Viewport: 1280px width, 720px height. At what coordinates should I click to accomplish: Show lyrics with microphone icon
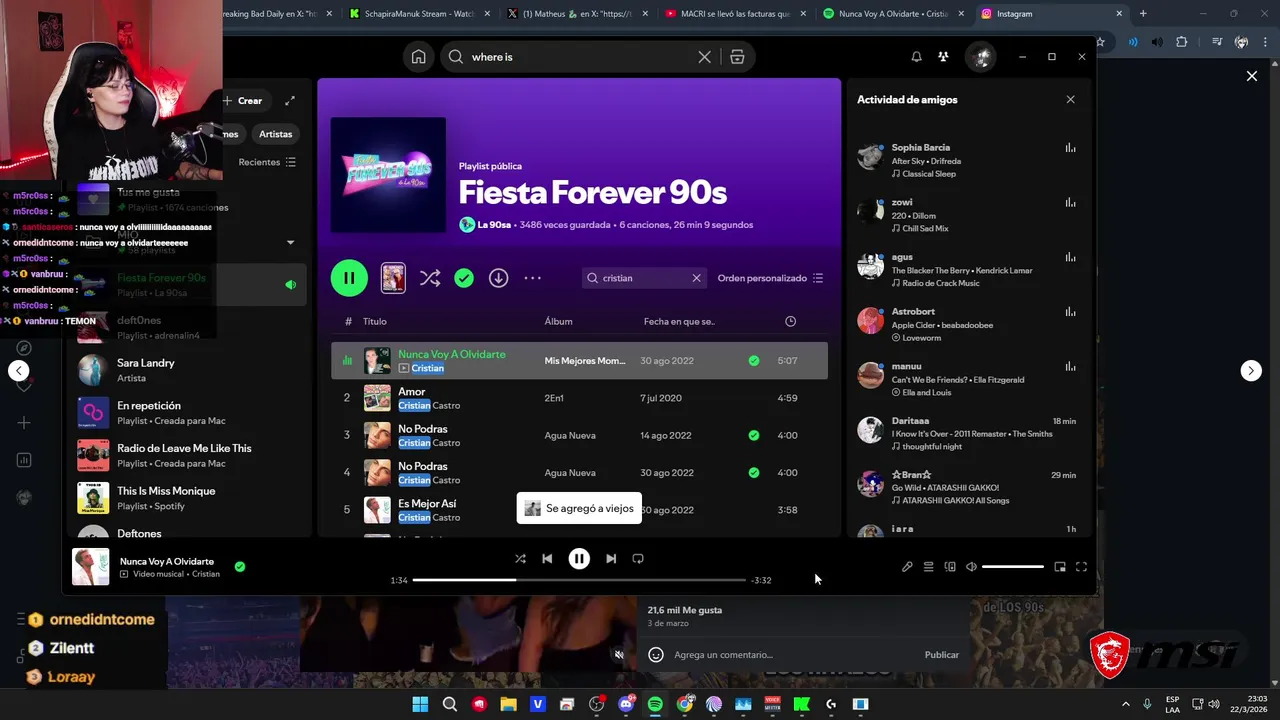(x=907, y=567)
